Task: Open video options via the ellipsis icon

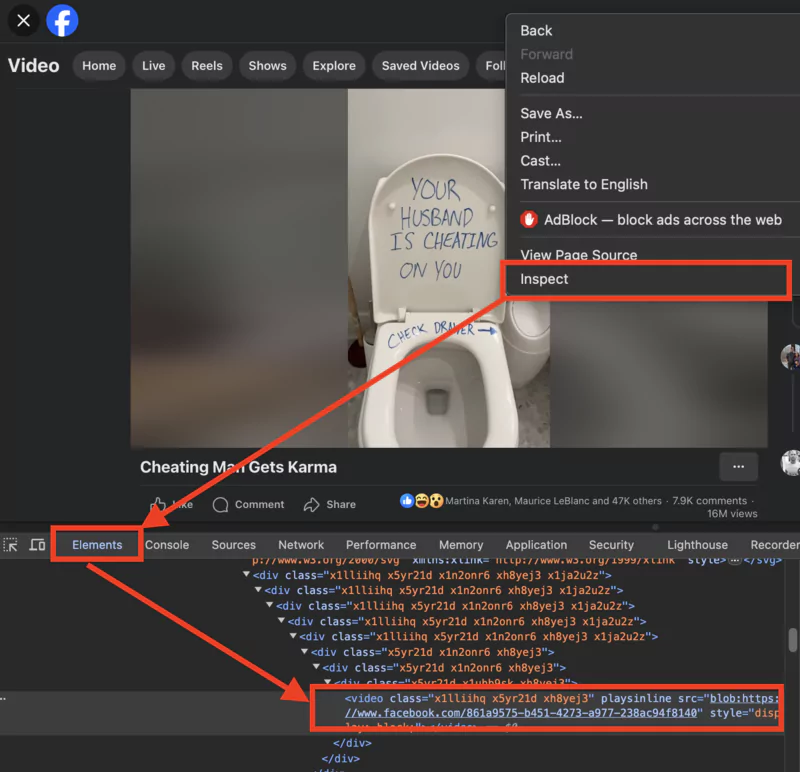Action: 739,467
